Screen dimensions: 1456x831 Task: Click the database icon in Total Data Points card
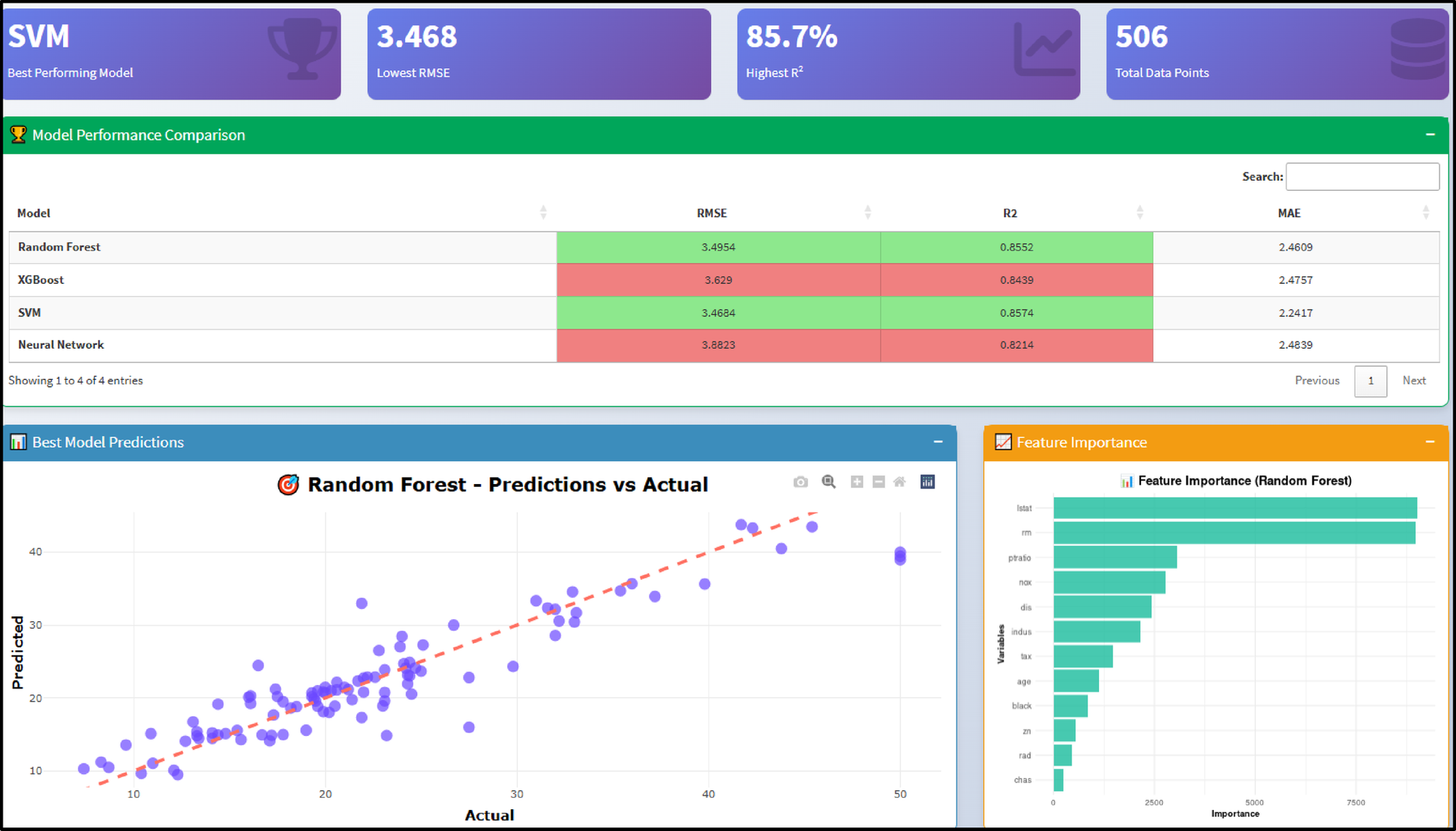[1418, 49]
